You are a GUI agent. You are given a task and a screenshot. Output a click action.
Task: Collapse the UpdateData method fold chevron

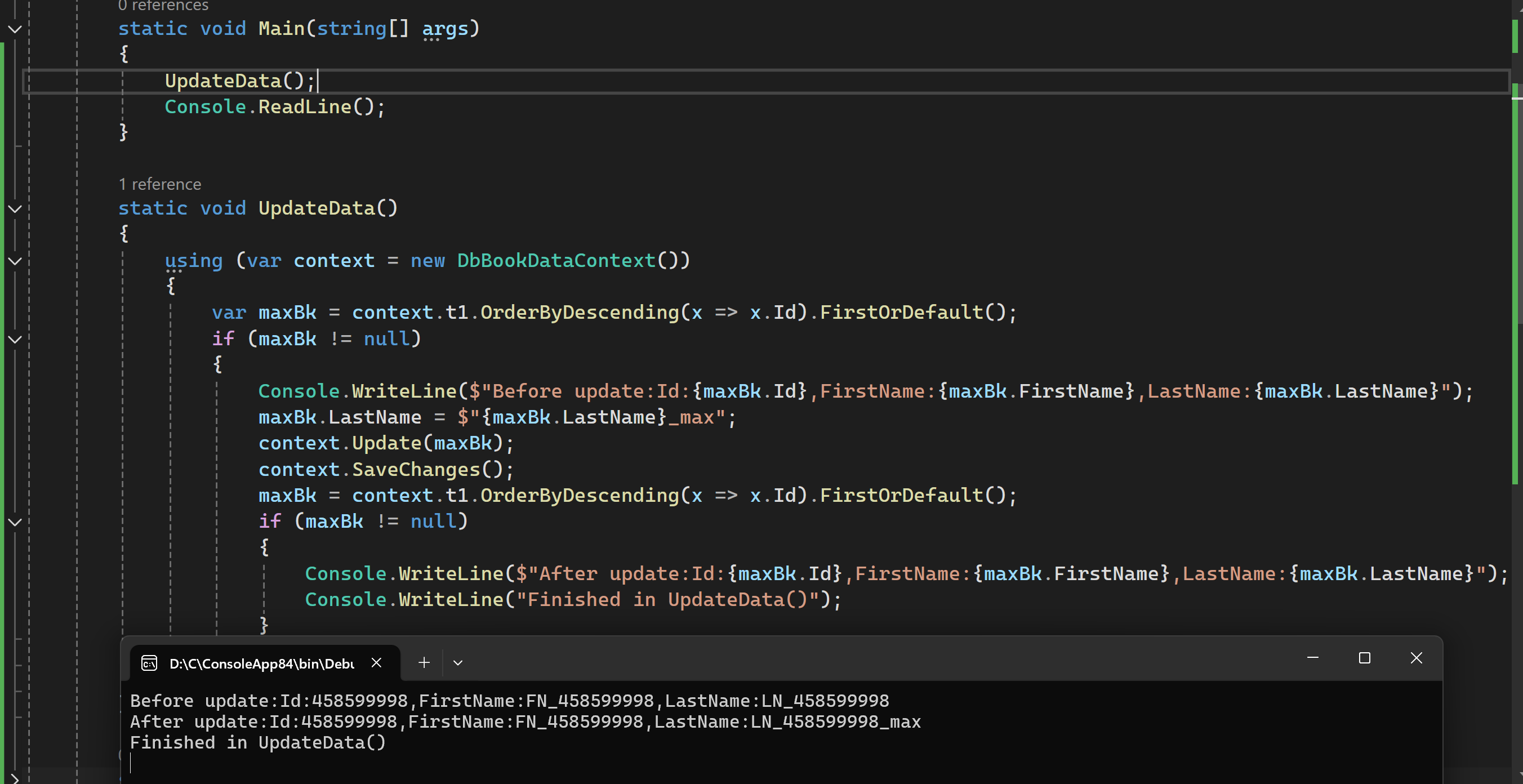pyautogui.click(x=15, y=209)
